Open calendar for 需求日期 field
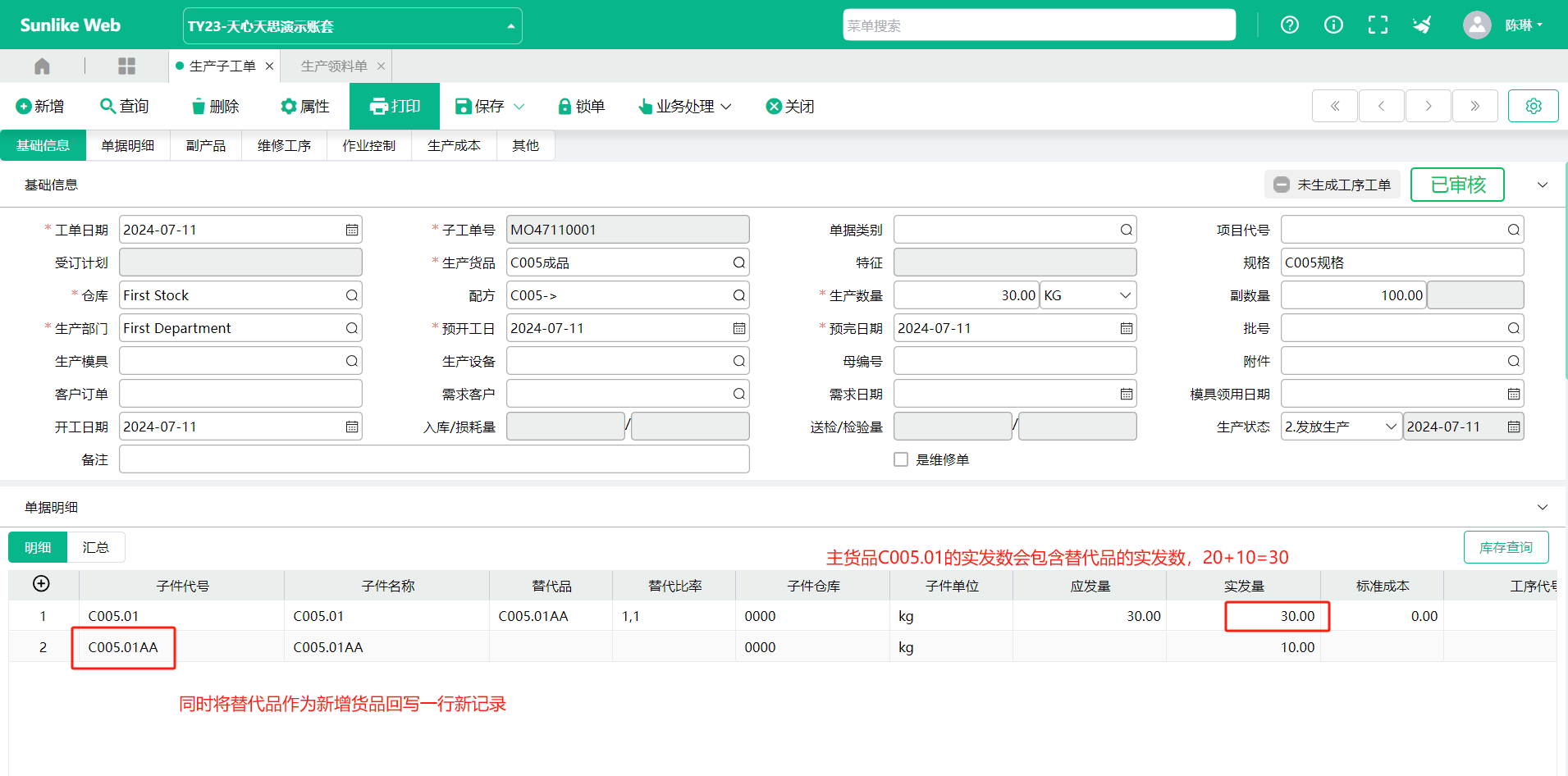 (1127, 394)
